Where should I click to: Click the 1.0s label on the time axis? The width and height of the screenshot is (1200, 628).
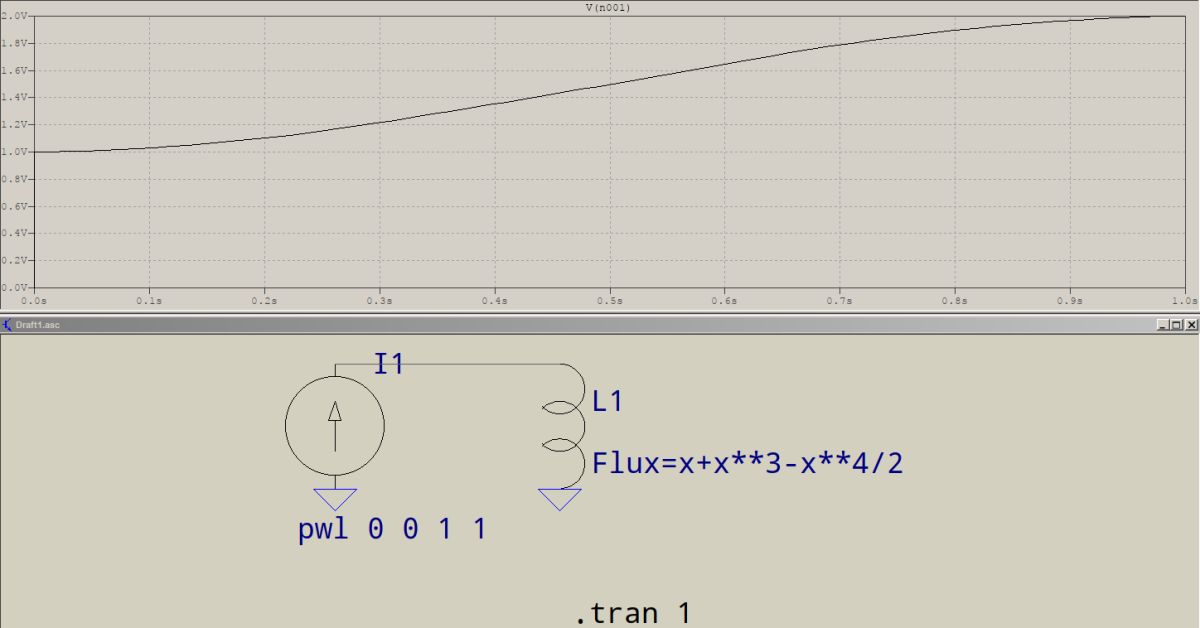(x=1185, y=300)
